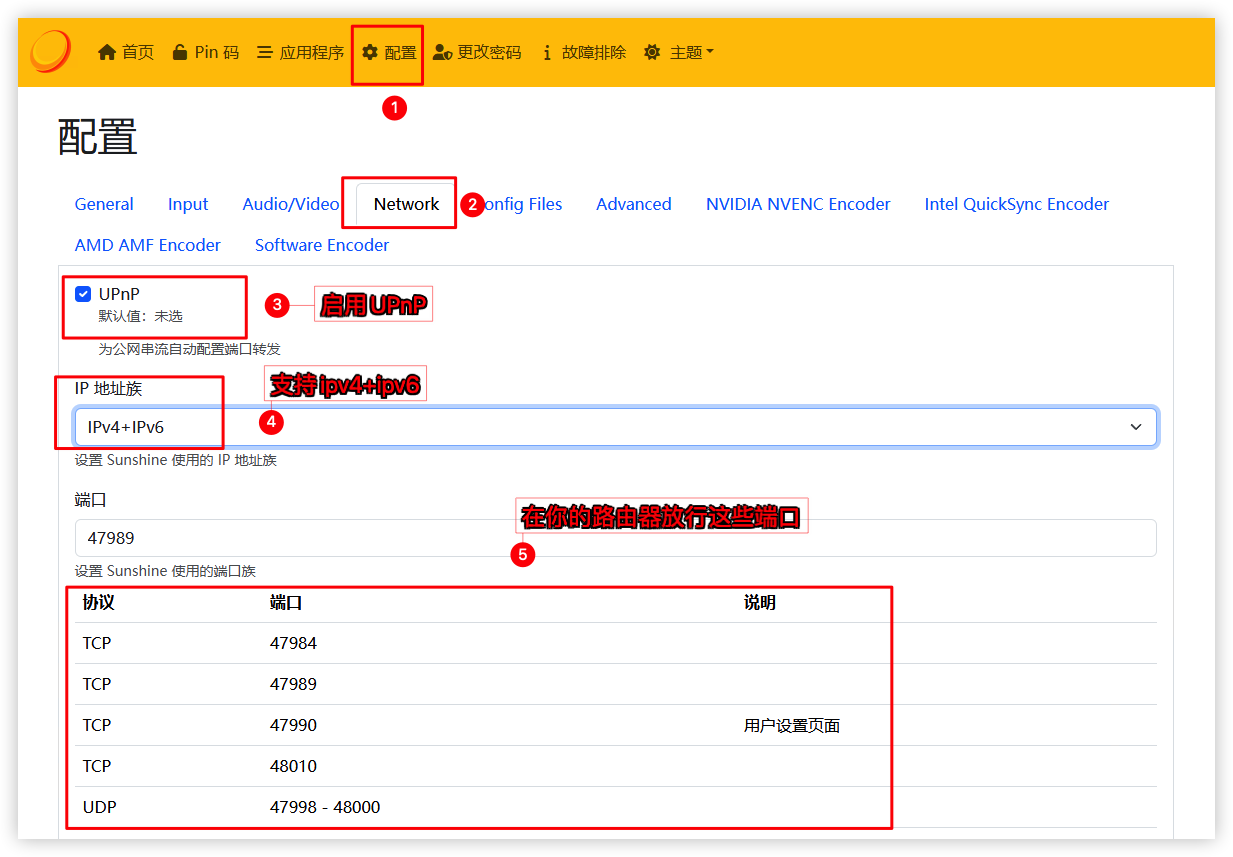Click port value 48010 in table
The image size is (1233, 857).
point(293,767)
